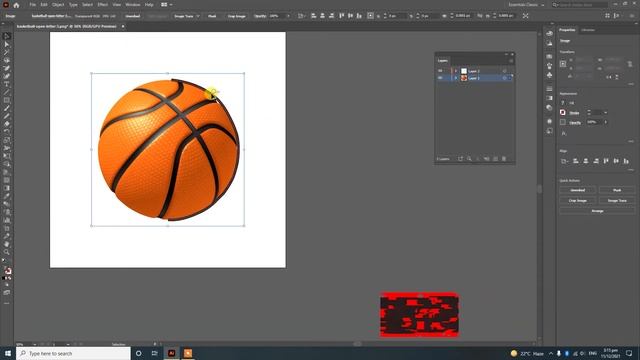The width and height of the screenshot is (640, 360).
Task: Open the File menu
Action: coord(32,5)
